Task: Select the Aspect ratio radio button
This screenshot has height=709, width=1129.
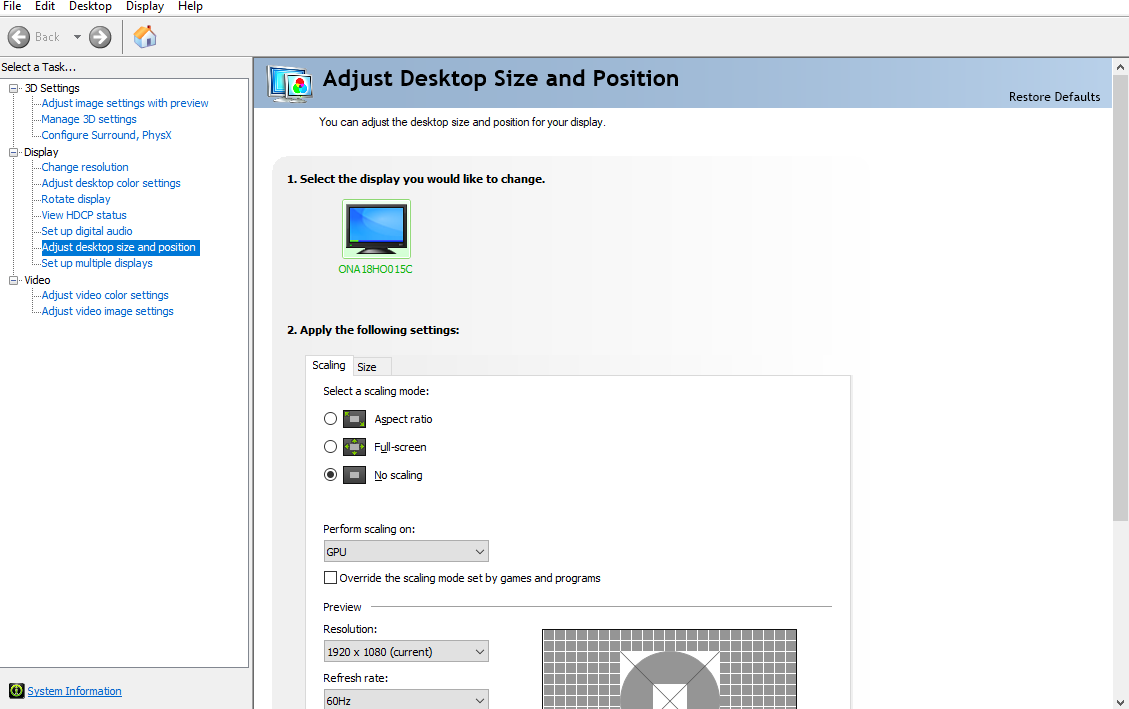Action: point(331,419)
